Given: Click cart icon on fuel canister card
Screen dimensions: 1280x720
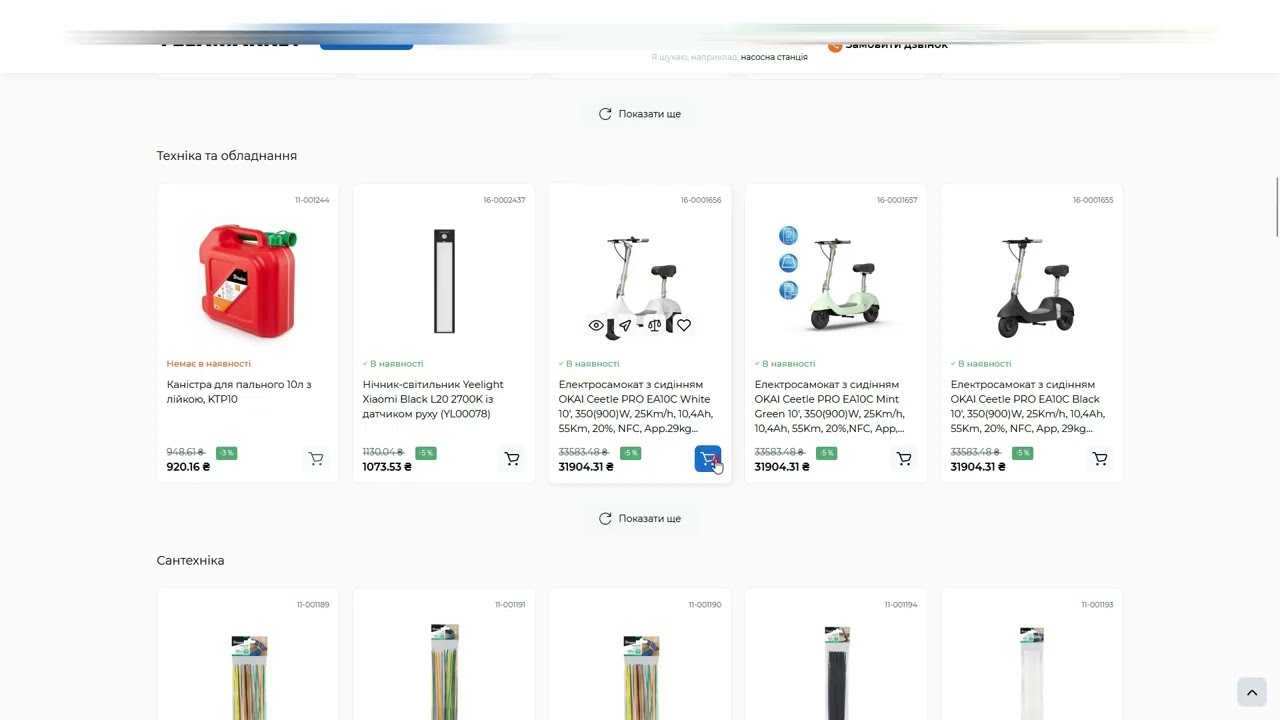Looking at the screenshot, I should pyautogui.click(x=316, y=459).
